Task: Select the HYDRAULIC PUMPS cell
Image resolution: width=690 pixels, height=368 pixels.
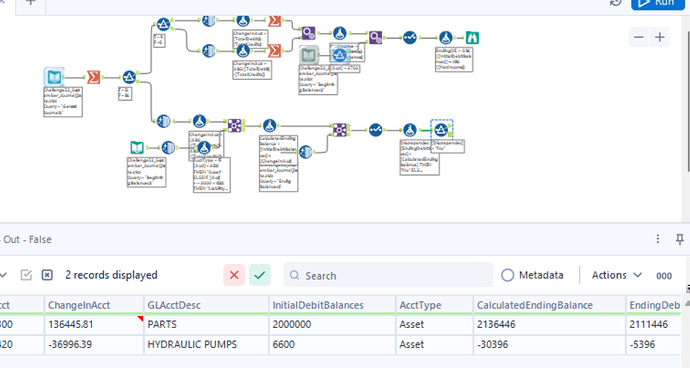Action: (206, 344)
